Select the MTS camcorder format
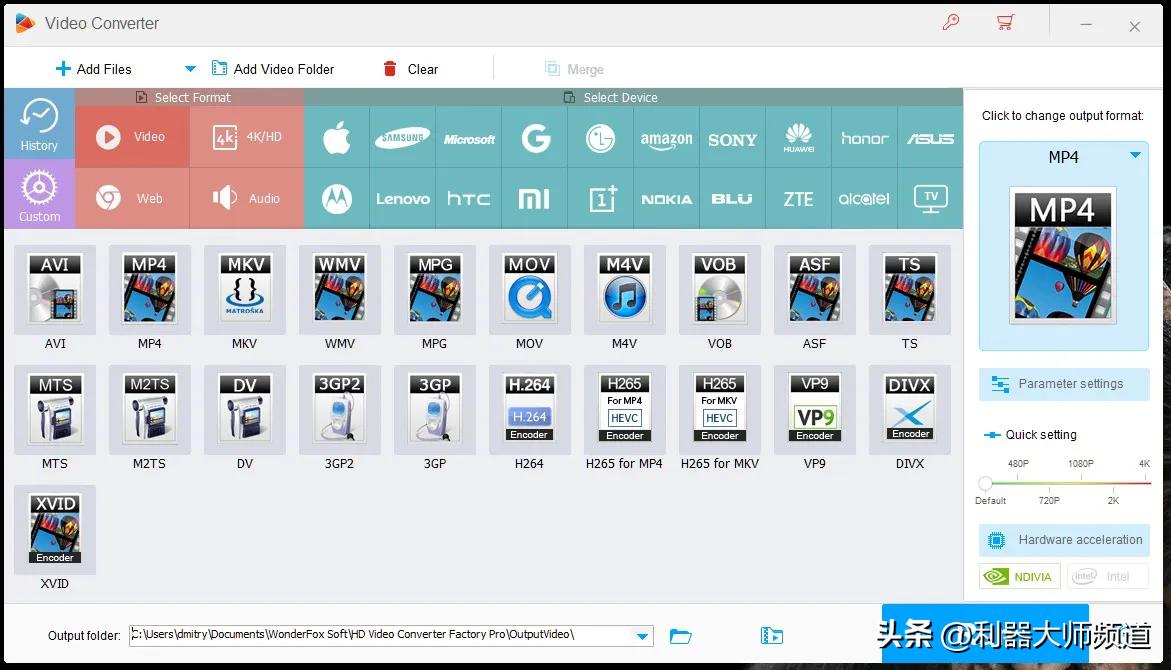Viewport: 1171px width, 670px height. click(x=55, y=409)
